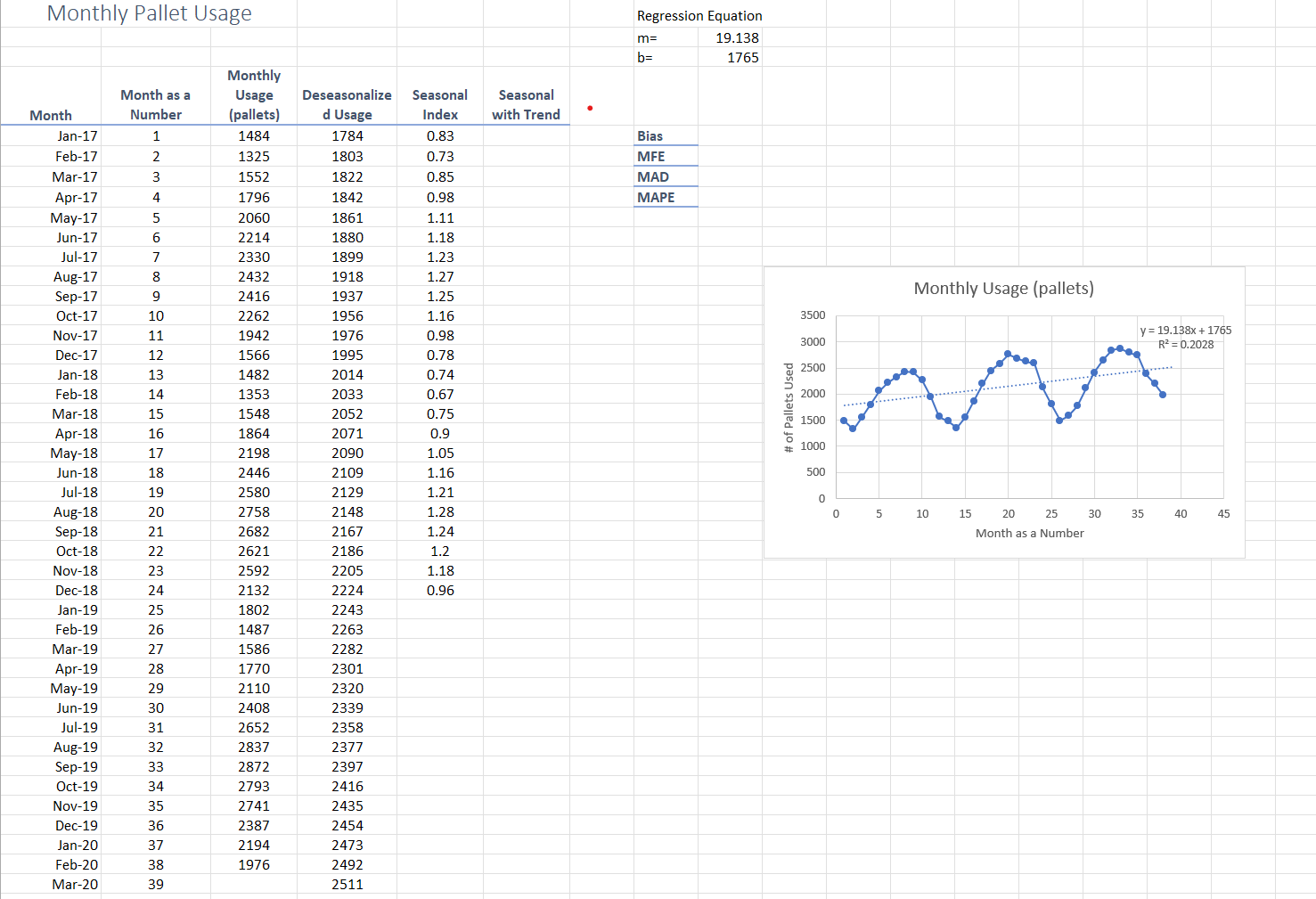The height and width of the screenshot is (899, 1316).
Task: Select deseasonalized value 2301
Action: (x=347, y=669)
